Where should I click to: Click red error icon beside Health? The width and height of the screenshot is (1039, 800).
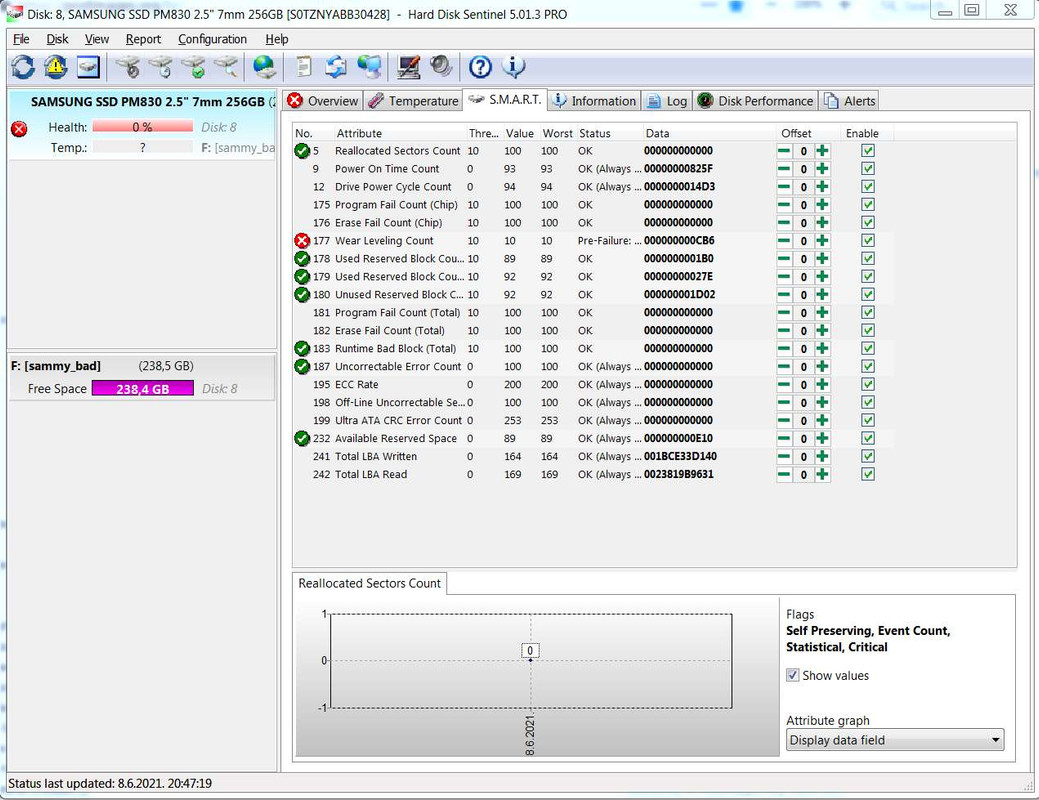pos(19,129)
